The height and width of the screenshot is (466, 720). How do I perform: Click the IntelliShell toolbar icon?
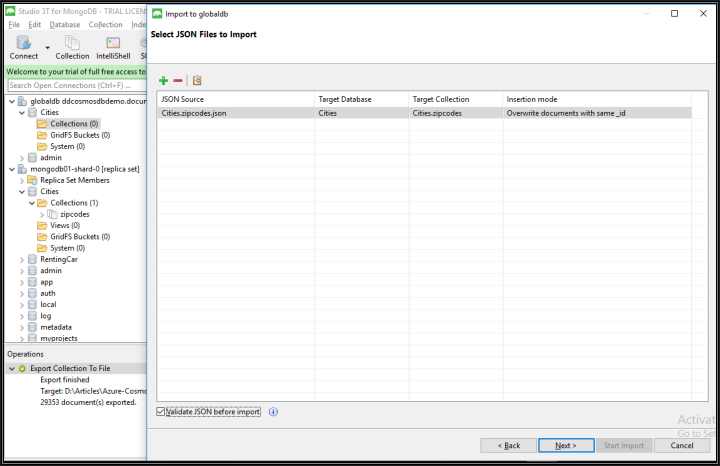click(x=113, y=43)
